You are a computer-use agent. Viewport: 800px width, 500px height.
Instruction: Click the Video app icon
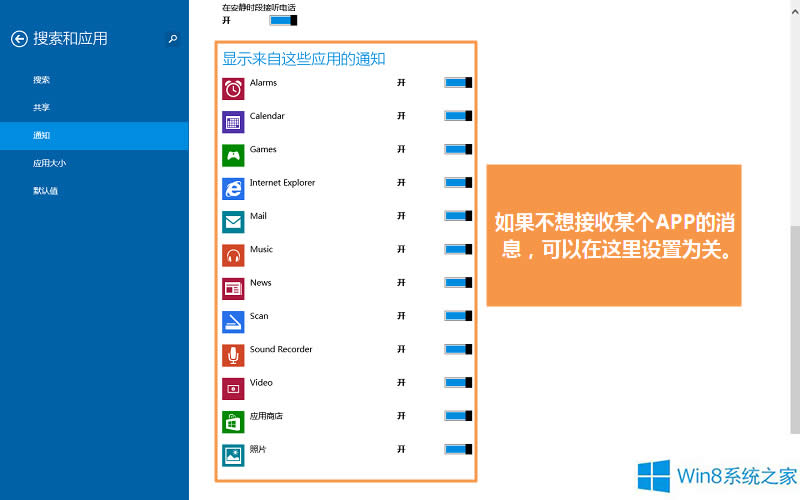tap(233, 389)
